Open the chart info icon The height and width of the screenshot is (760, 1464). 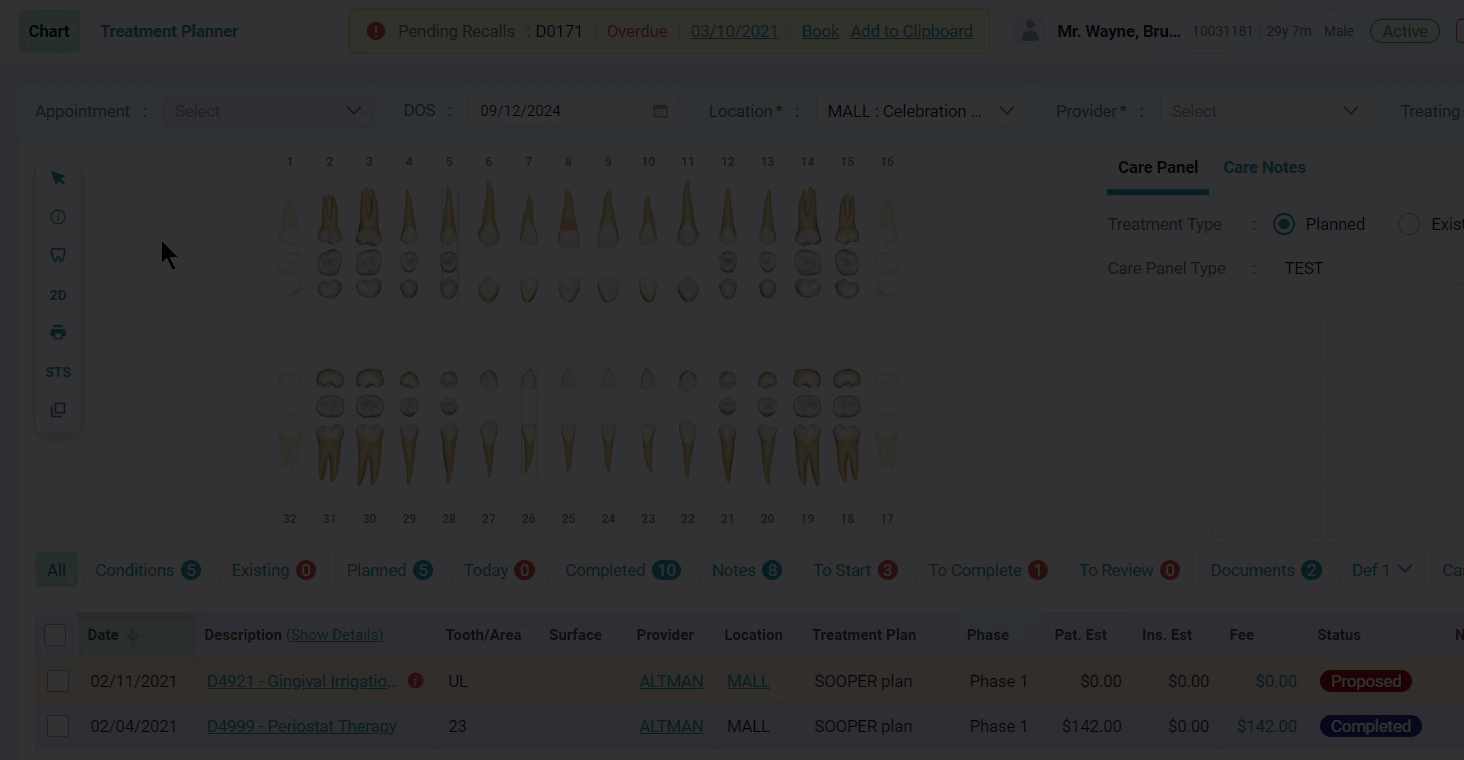(x=57, y=216)
